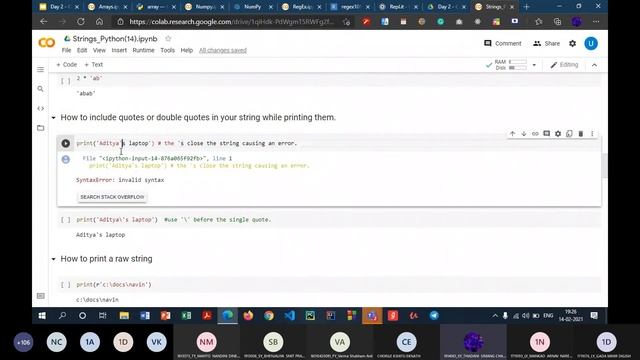
Task: Go to the Colab home logo
Action: [47, 43]
